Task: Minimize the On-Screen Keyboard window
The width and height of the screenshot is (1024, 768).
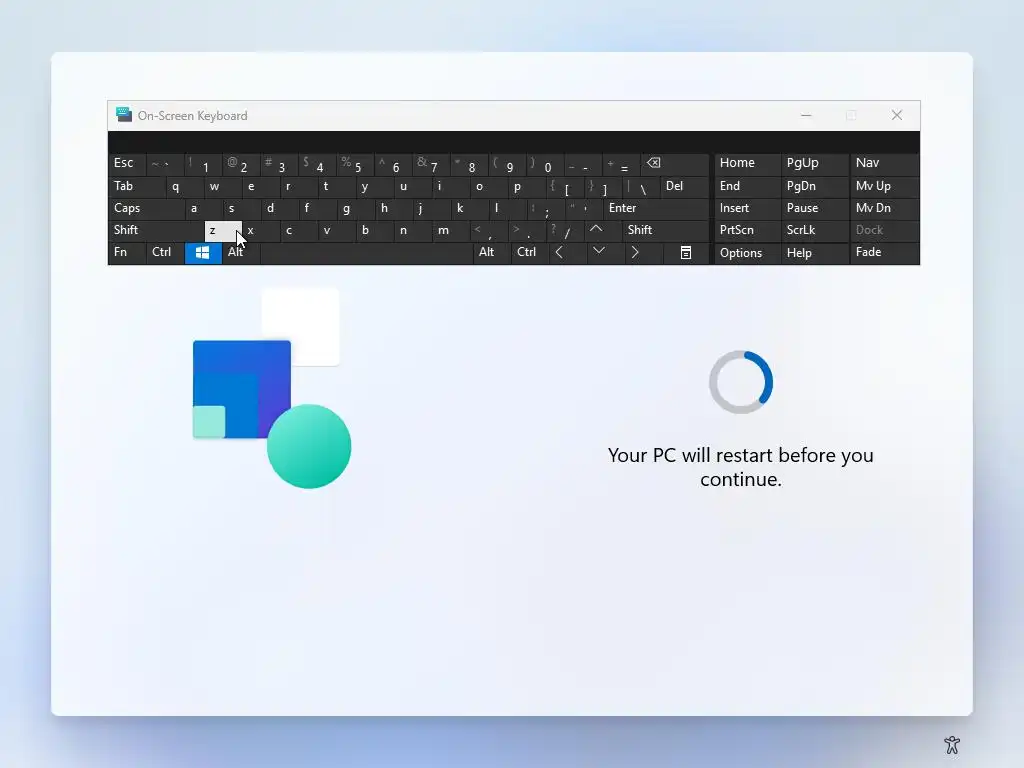Action: pos(807,116)
